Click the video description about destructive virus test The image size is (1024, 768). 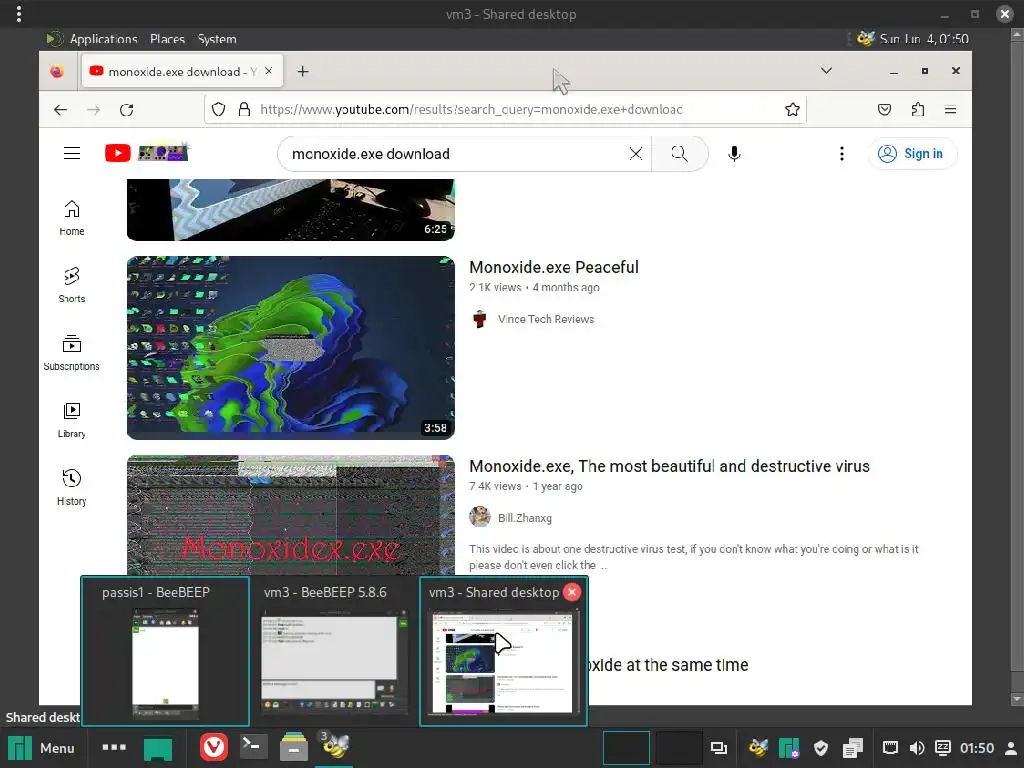coord(694,557)
